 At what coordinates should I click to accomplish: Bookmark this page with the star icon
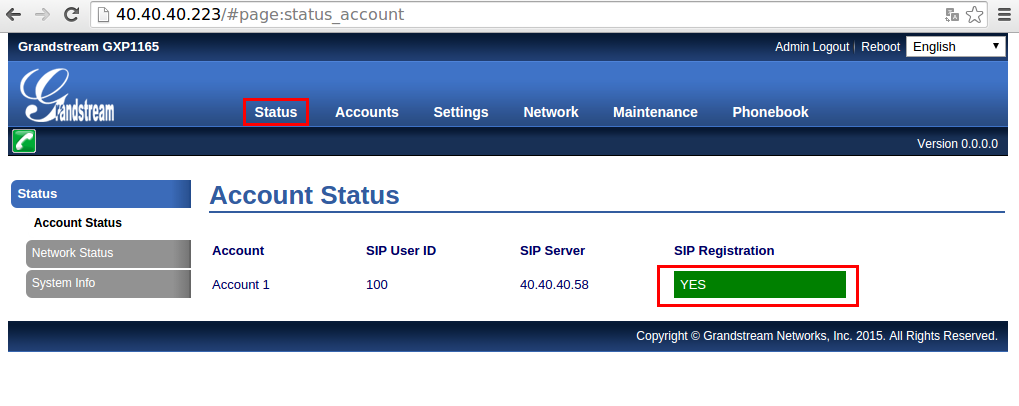(x=974, y=15)
